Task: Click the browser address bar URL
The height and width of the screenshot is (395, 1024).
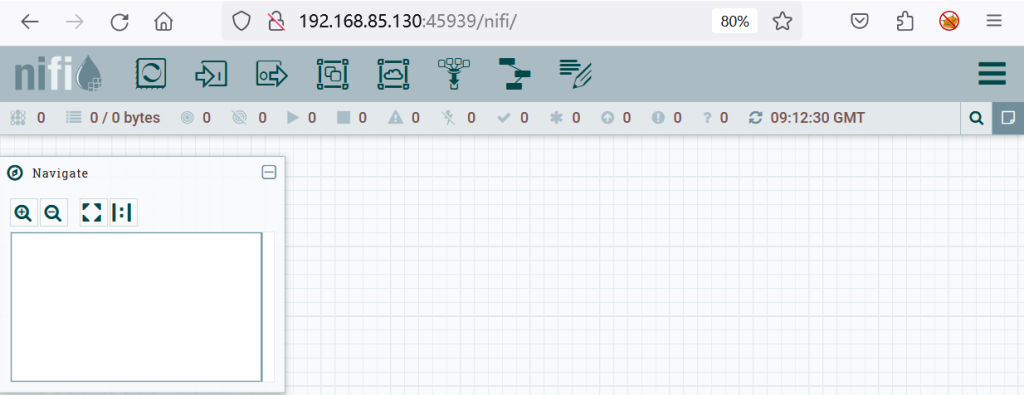Action: click(x=408, y=22)
